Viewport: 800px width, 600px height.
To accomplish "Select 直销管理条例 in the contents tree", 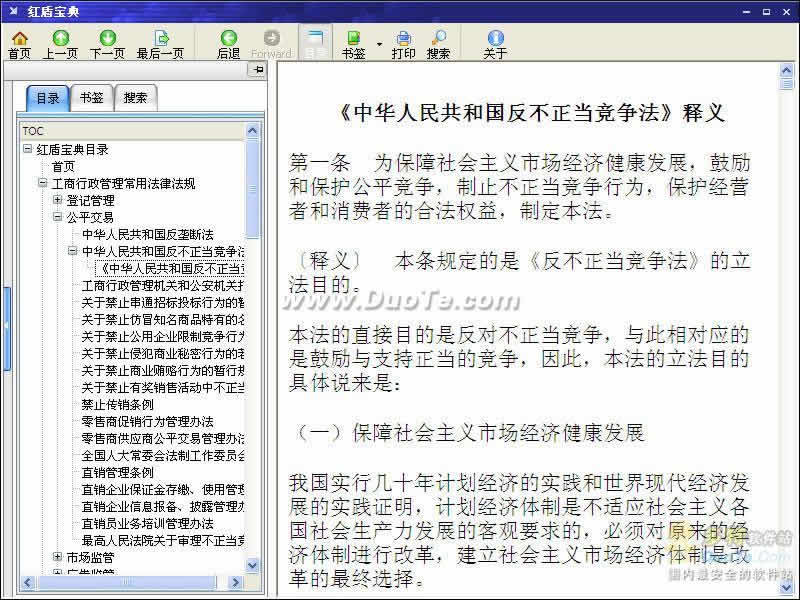I will (117, 472).
